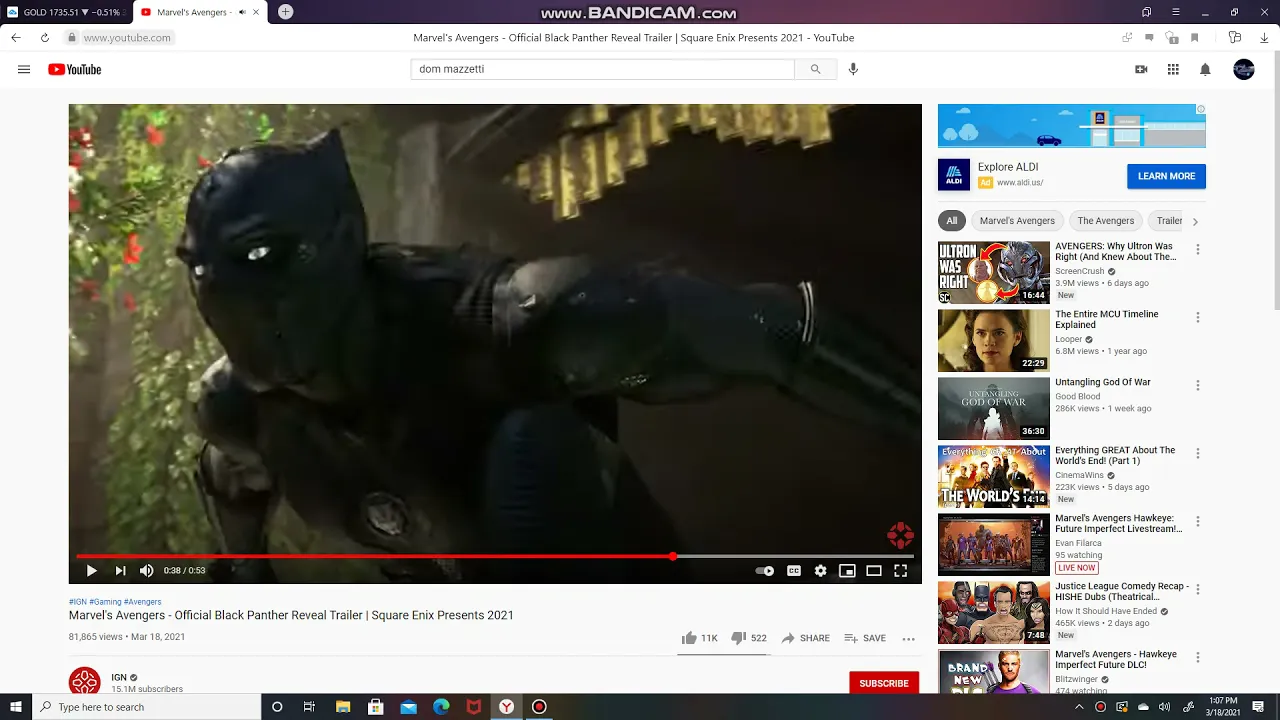Dislike the video with thumbs down
The width and height of the screenshot is (1280, 720).
[748, 638]
